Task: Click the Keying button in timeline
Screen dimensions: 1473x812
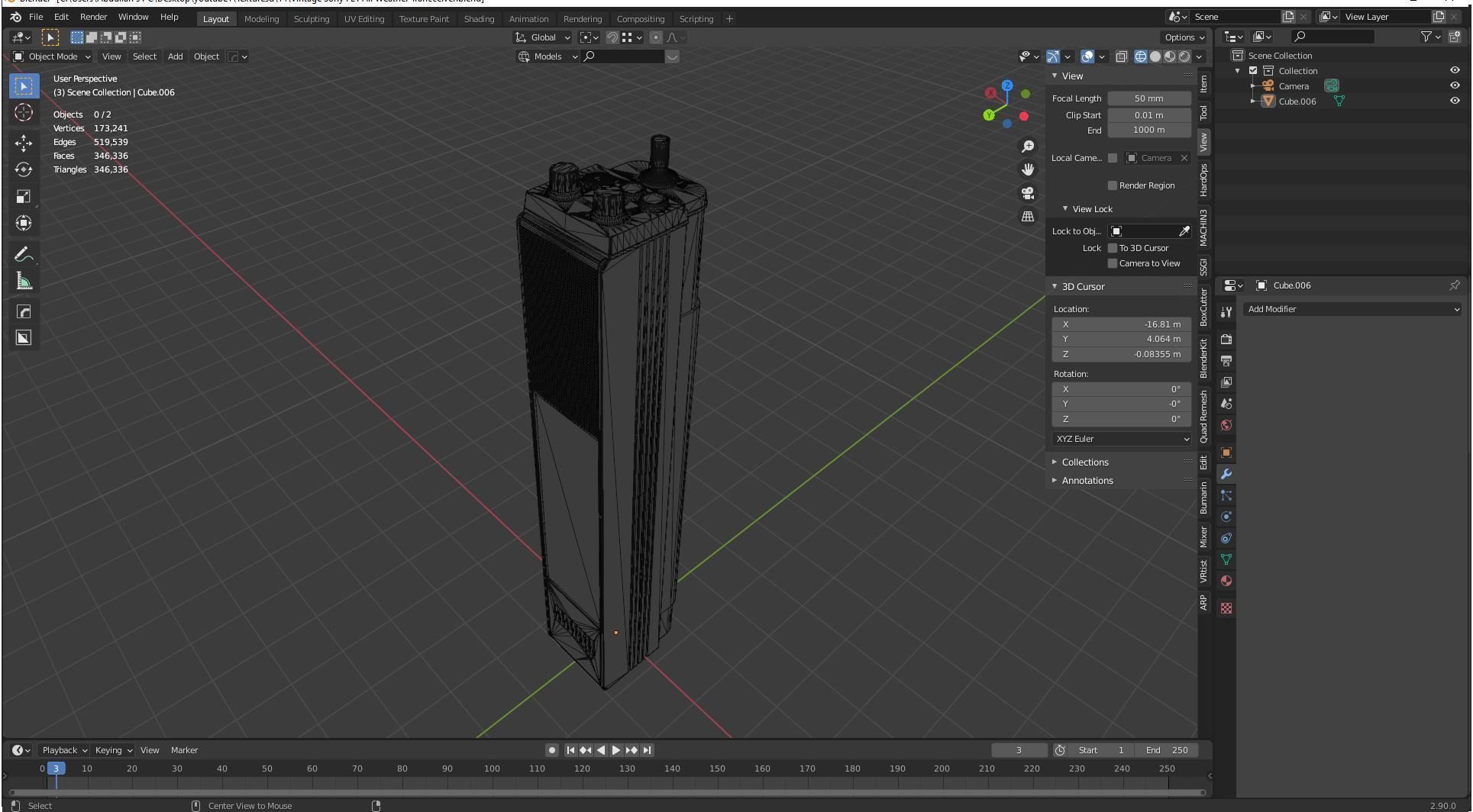Action: pyautogui.click(x=113, y=750)
